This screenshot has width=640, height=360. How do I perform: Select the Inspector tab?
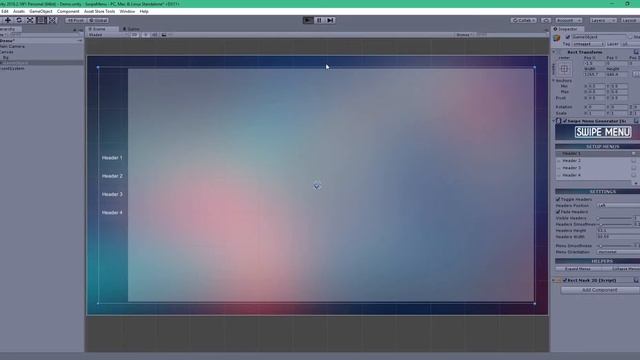pos(567,29)
